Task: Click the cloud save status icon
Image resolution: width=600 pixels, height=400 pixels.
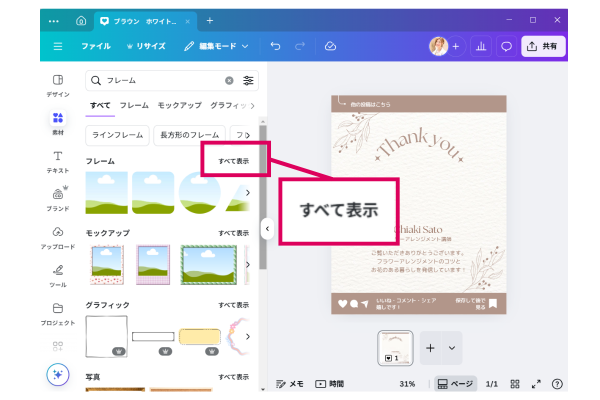Action: 331,46
